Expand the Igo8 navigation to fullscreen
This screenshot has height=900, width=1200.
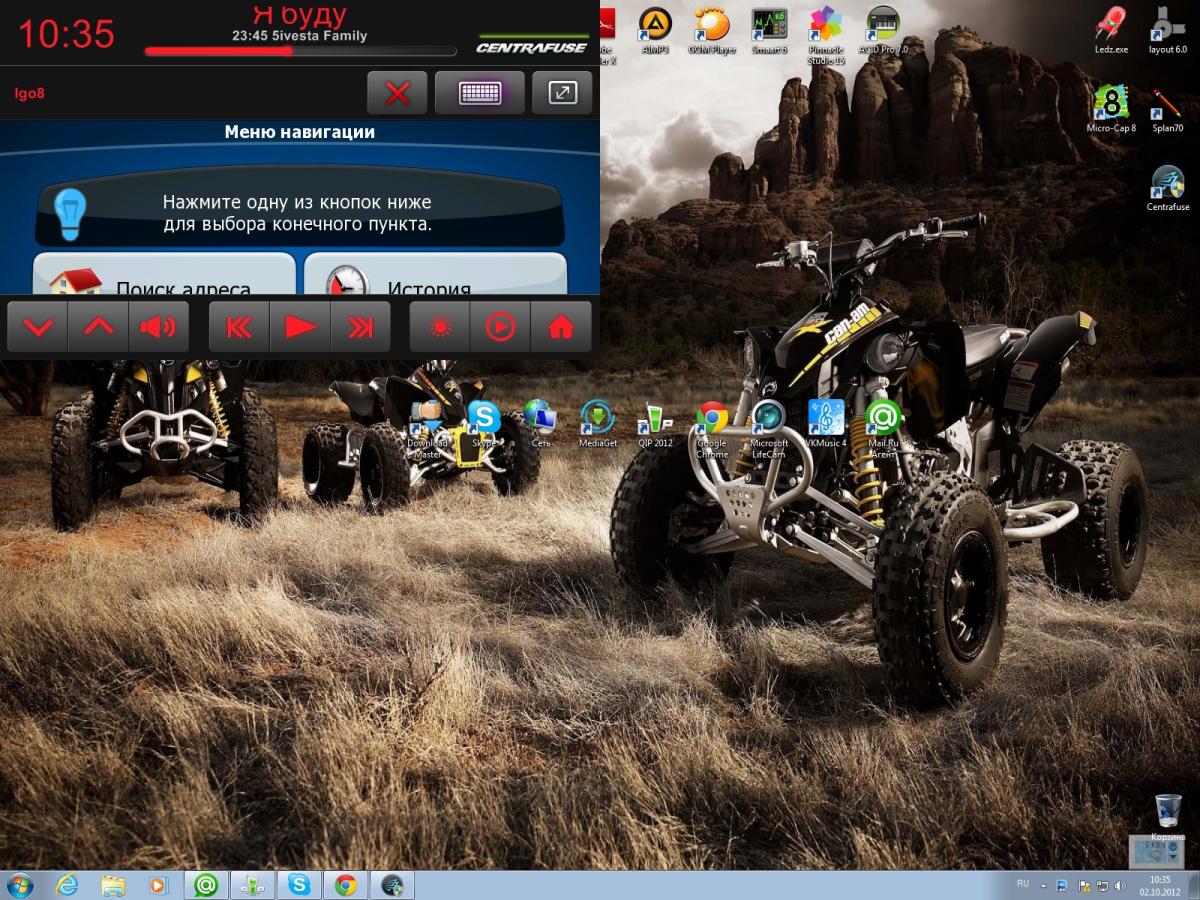[562, 93]
